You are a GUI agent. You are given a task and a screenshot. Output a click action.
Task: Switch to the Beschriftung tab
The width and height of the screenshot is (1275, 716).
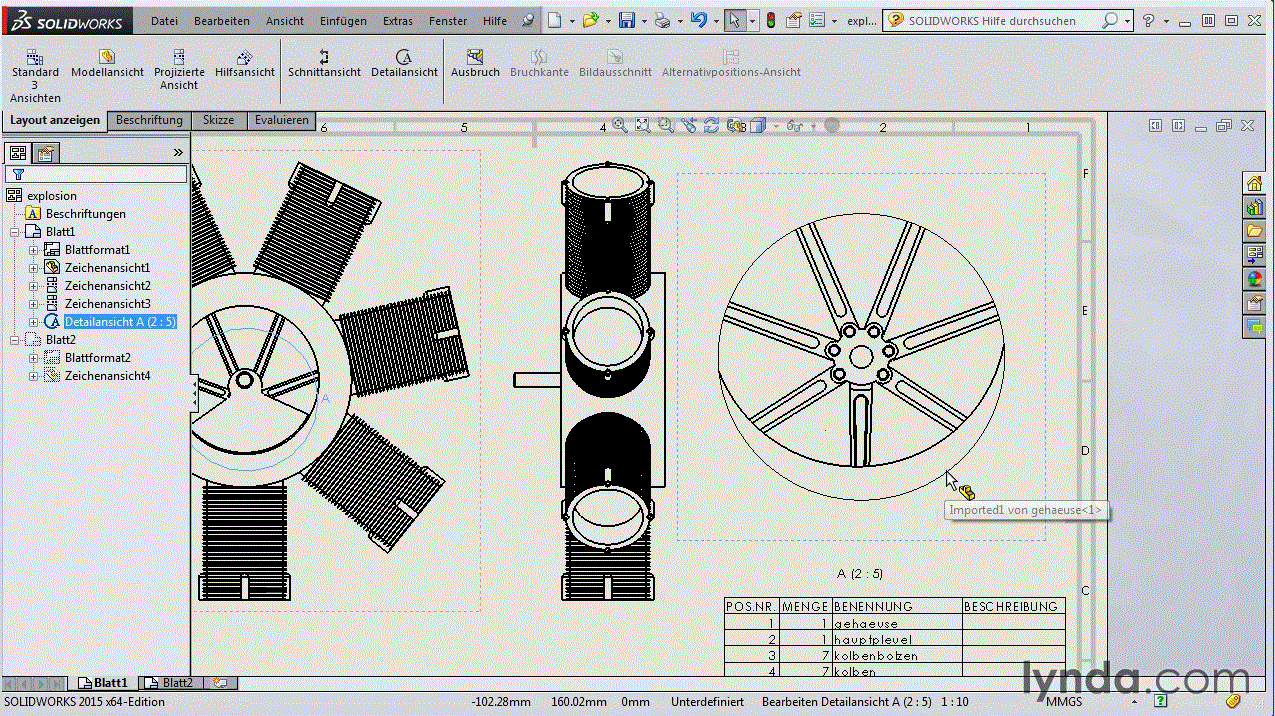pyautogui.click(x=149, y=121)
